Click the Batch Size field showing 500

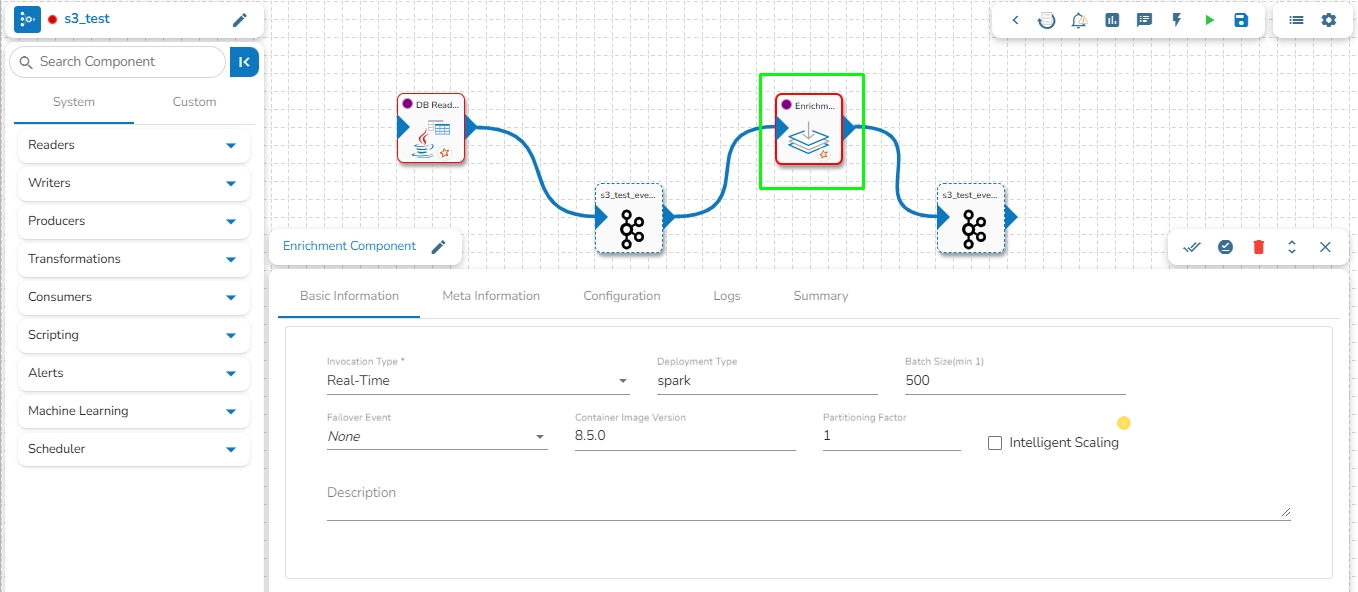(x=1015, y=381)
